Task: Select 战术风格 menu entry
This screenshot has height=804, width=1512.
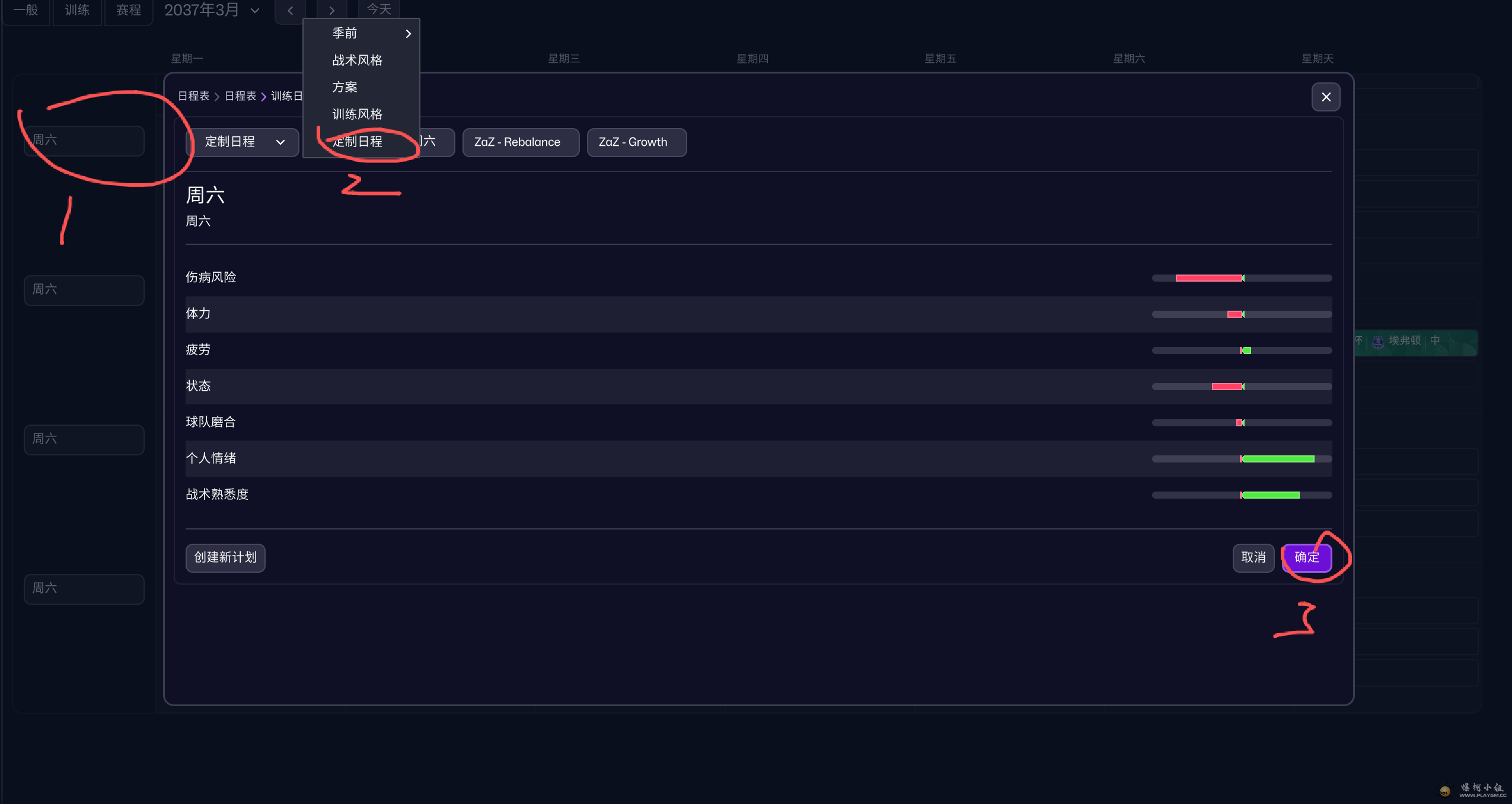Action: 357,60
